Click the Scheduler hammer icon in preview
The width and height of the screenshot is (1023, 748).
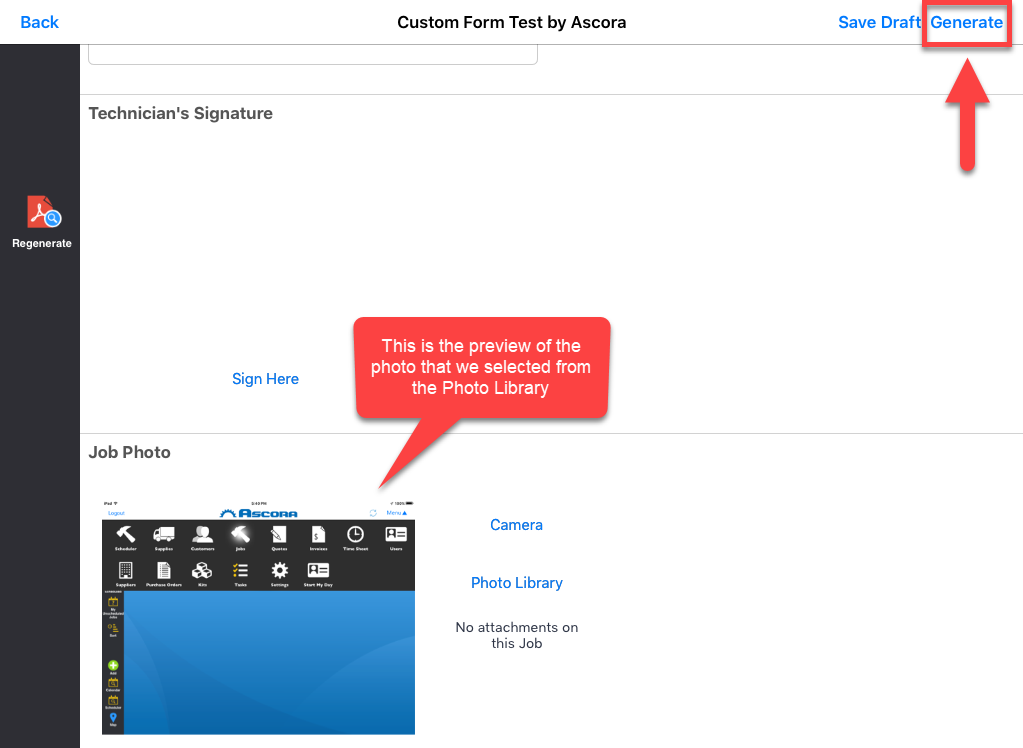click(126, 535)
